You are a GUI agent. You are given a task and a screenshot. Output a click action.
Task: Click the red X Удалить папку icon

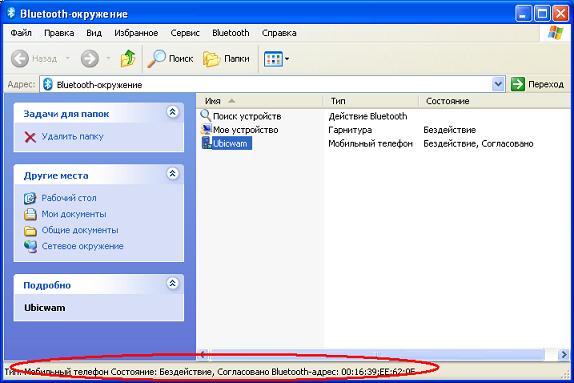coord(30,137)
